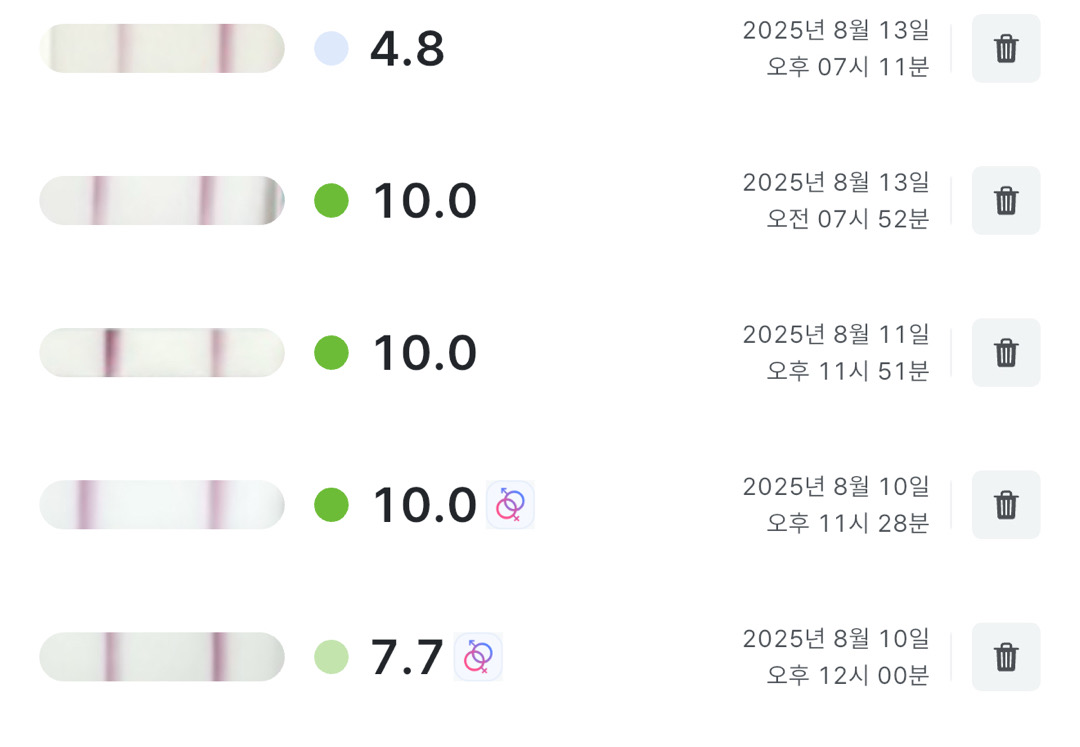Delete the 7.7 reading entry
1080x747 pixels.
coord(1006,657)
